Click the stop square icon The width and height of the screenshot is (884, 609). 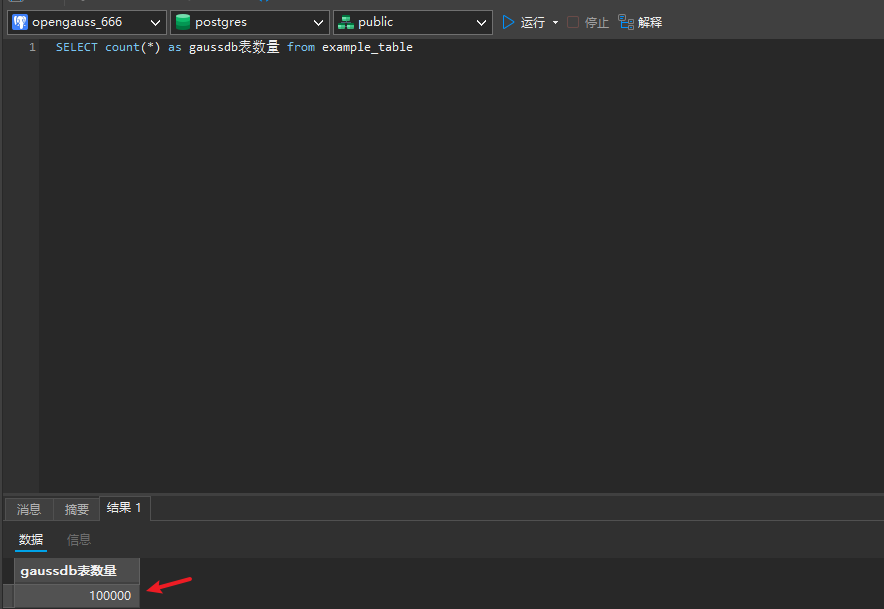pos(573,22)
